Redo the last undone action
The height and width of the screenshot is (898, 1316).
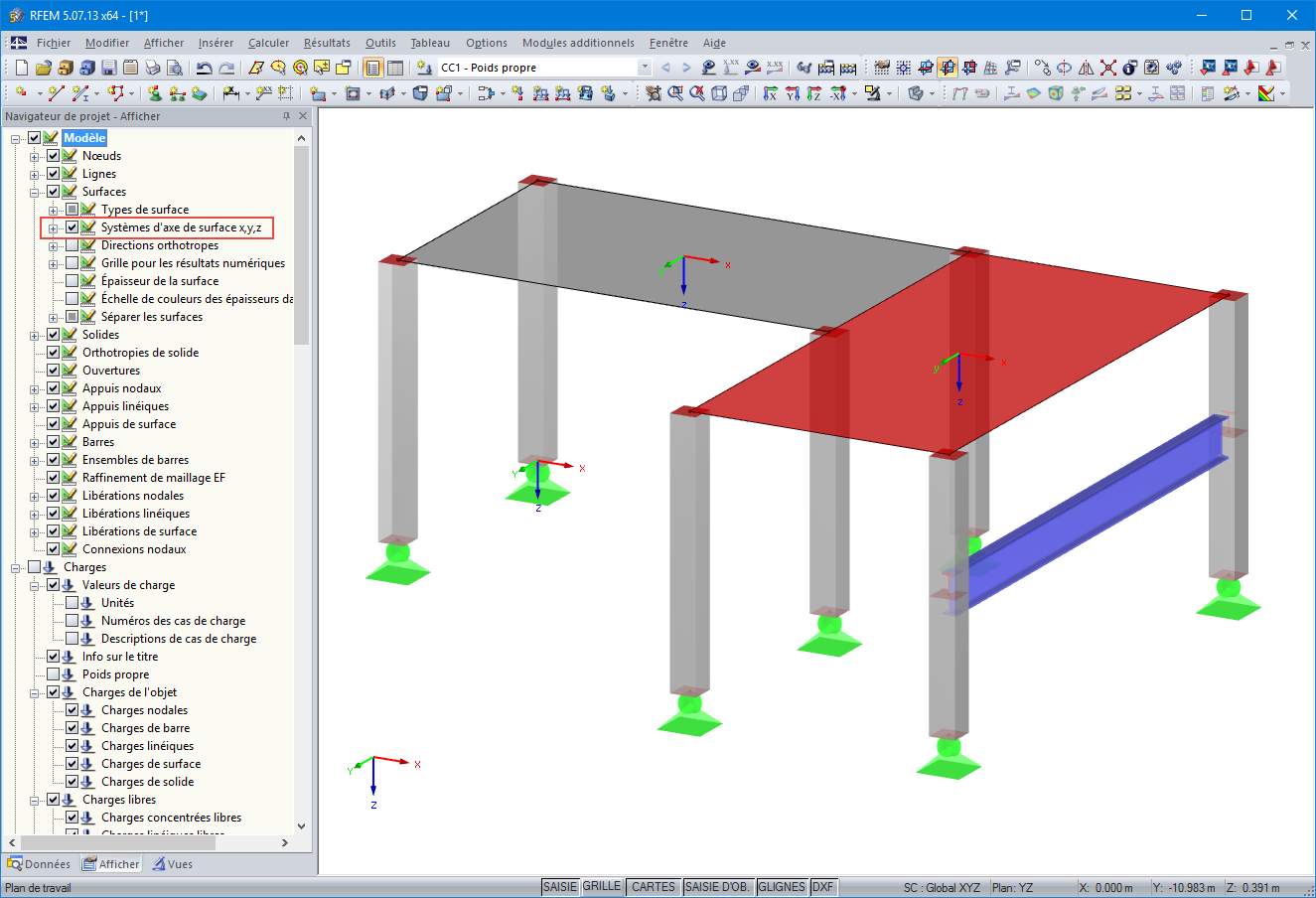click(x=226, y=68)
